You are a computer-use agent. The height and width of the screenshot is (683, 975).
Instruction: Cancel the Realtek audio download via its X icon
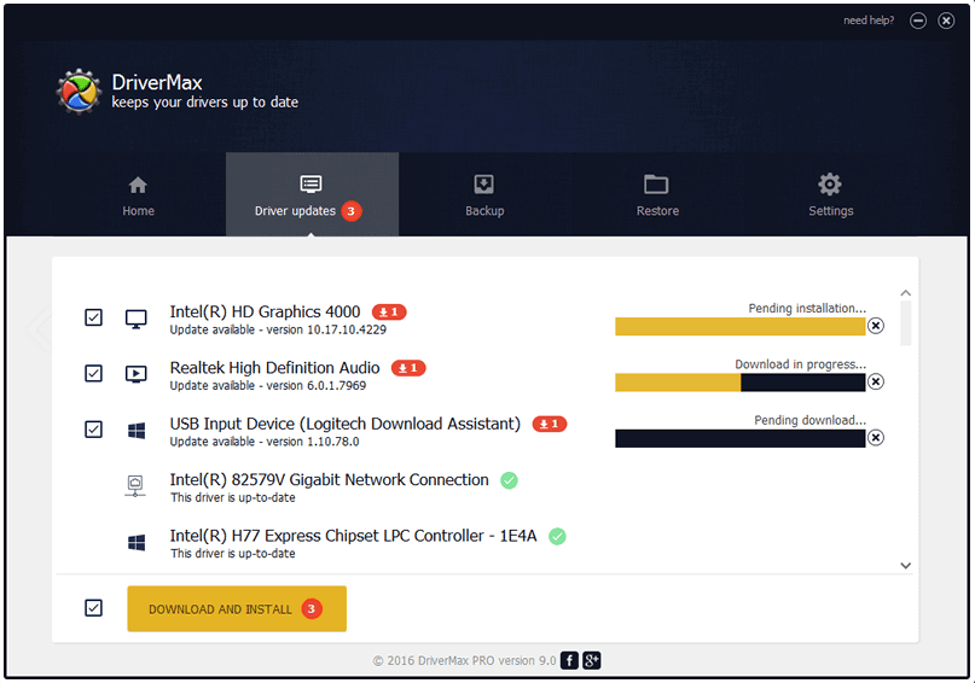(x=876, y=381)
